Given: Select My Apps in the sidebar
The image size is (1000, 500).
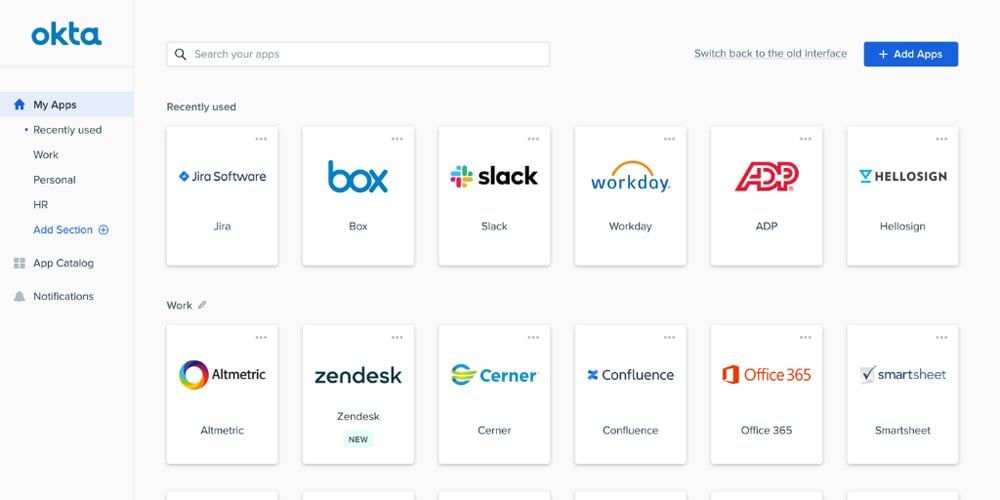Looking at the screenshot, I should click(55, 105).
